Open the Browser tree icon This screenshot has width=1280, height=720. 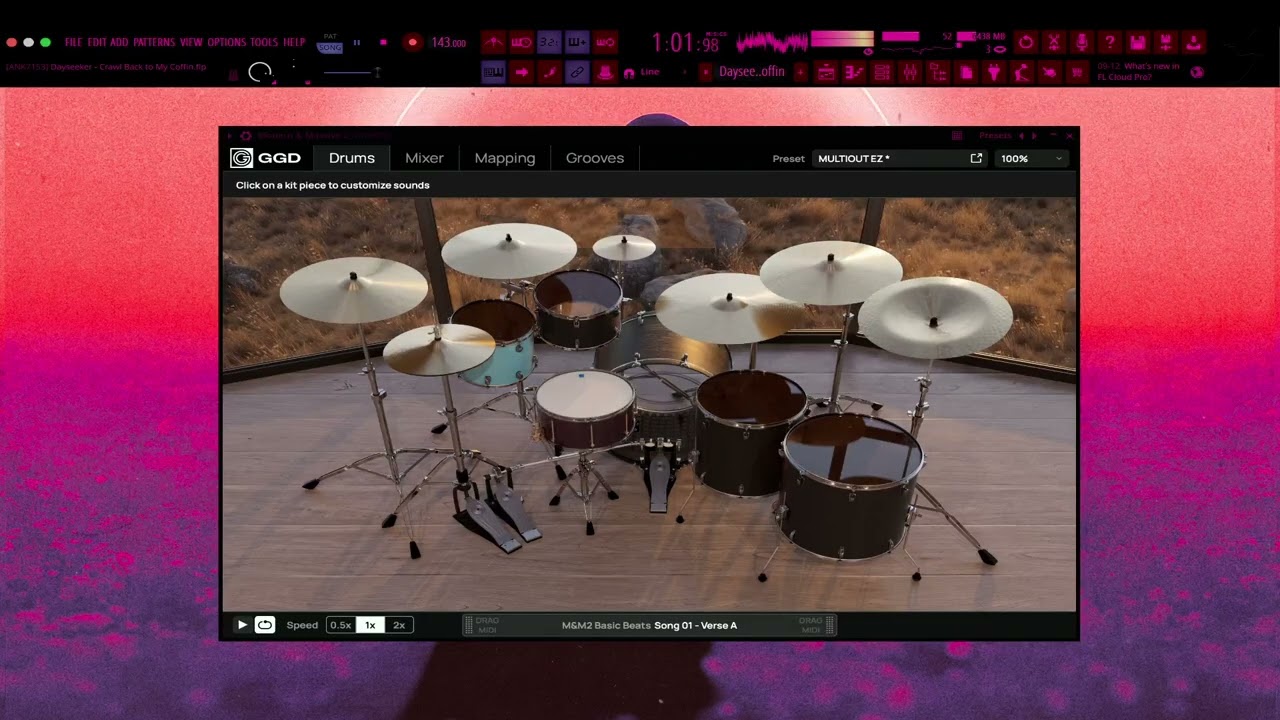[938, 72]
